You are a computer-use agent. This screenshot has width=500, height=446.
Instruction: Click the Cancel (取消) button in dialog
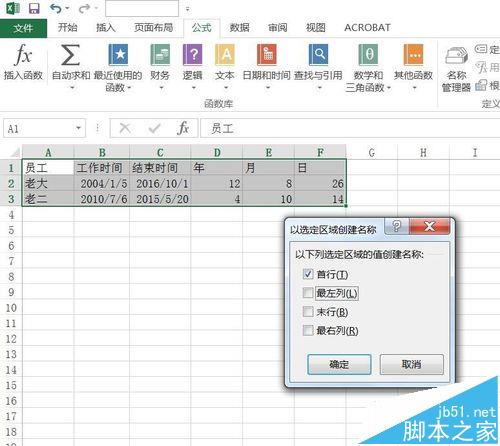point(412,364)
